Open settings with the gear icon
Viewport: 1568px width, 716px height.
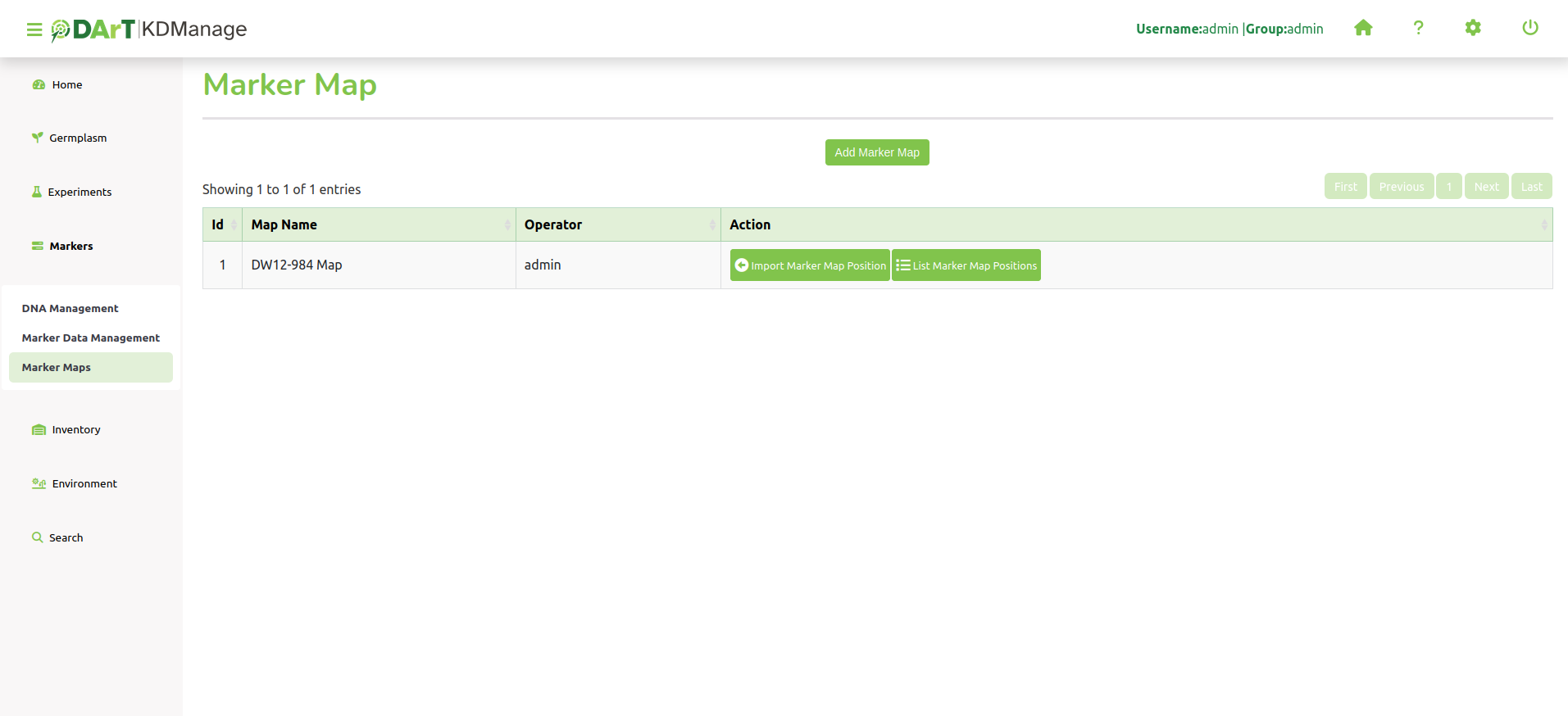pyautogui.click(x=1473, y=29)
